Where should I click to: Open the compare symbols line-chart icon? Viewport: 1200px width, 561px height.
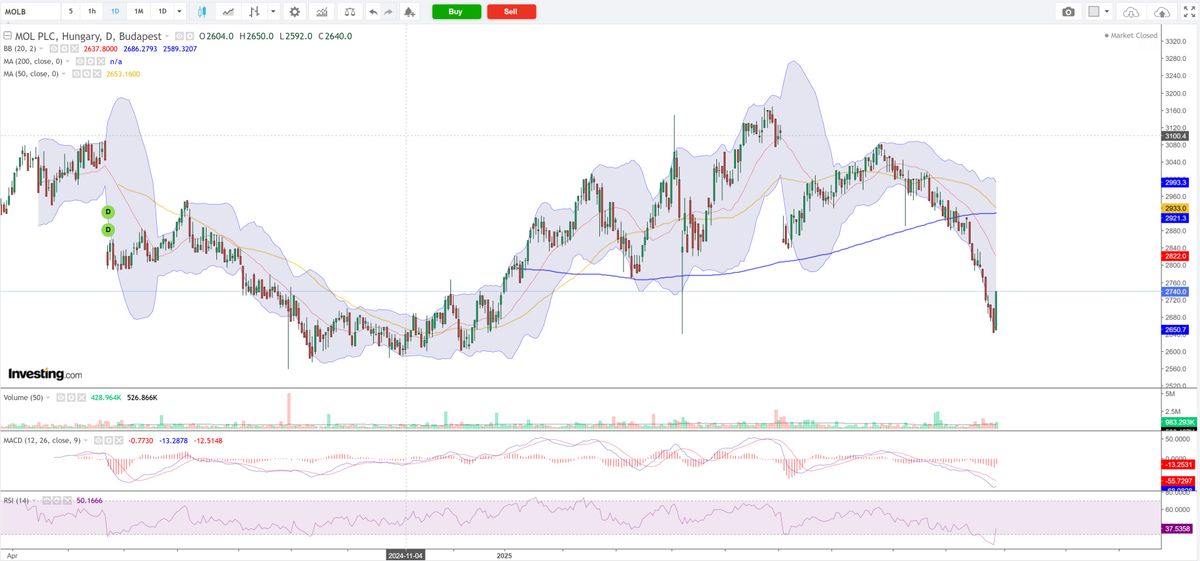coord(228,11)
